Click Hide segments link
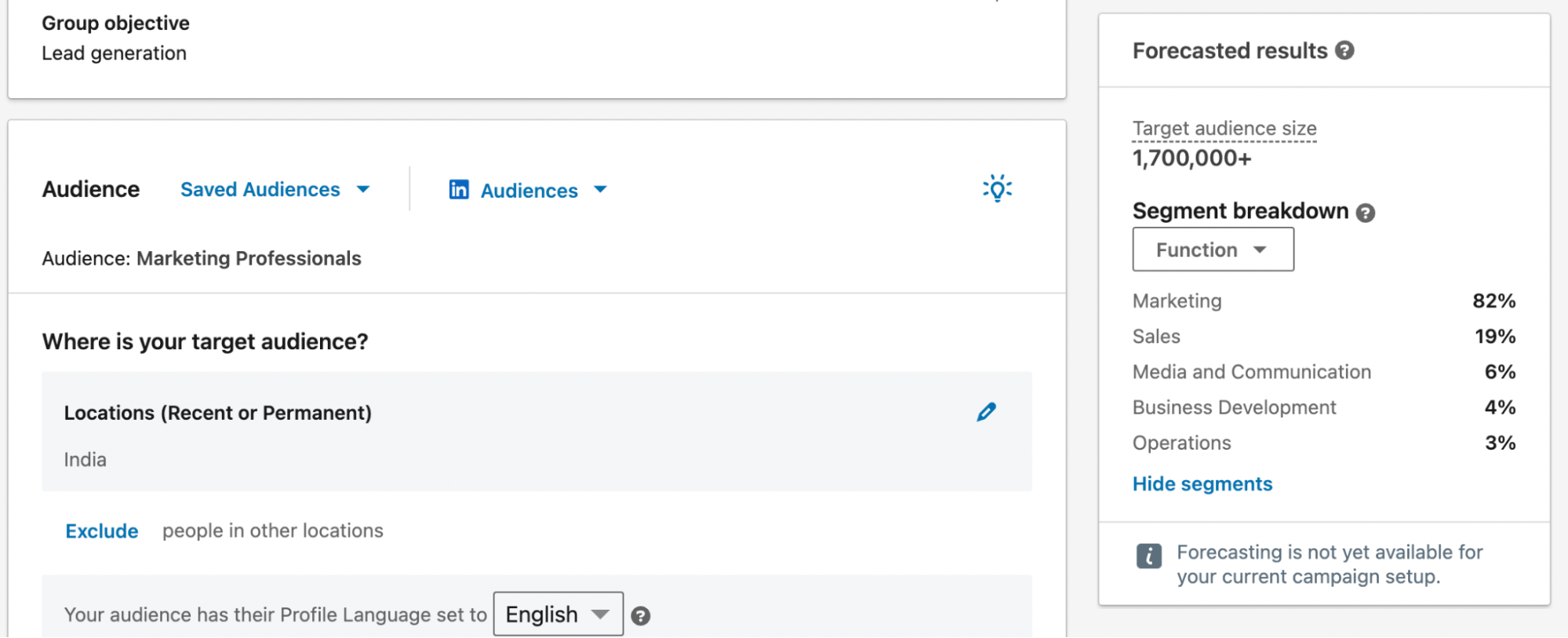Screen dimensions: 1568x638 click(x=1202, y=484)
